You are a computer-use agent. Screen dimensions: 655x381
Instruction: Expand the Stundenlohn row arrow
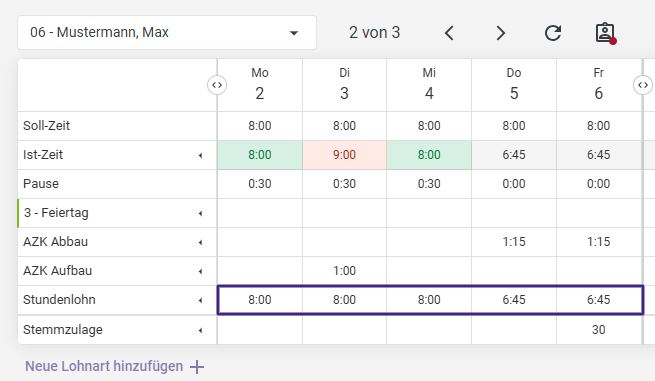tap(201, 300)
